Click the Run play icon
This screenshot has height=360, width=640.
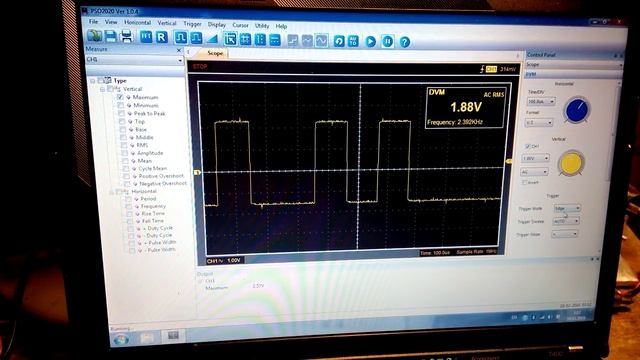371,42
